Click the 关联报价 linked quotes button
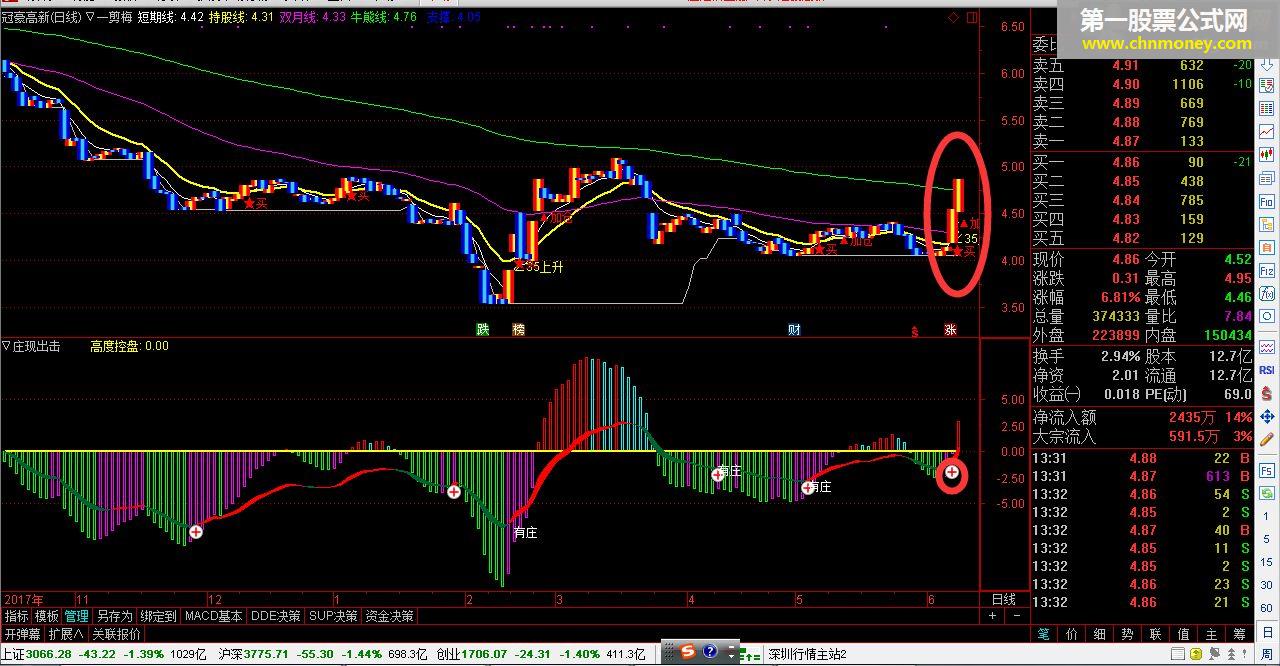 pos(116,633)
